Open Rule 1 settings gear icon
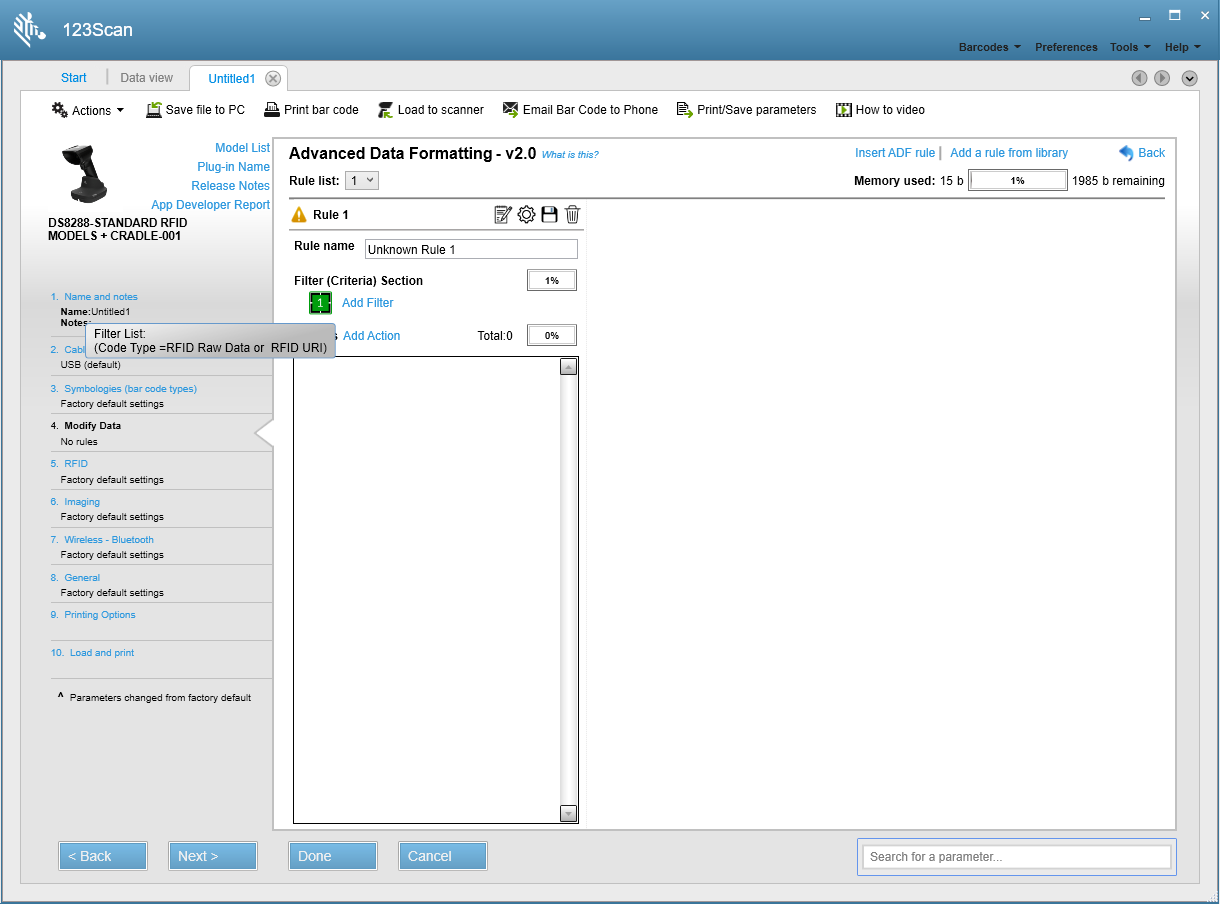 [526, 214]
